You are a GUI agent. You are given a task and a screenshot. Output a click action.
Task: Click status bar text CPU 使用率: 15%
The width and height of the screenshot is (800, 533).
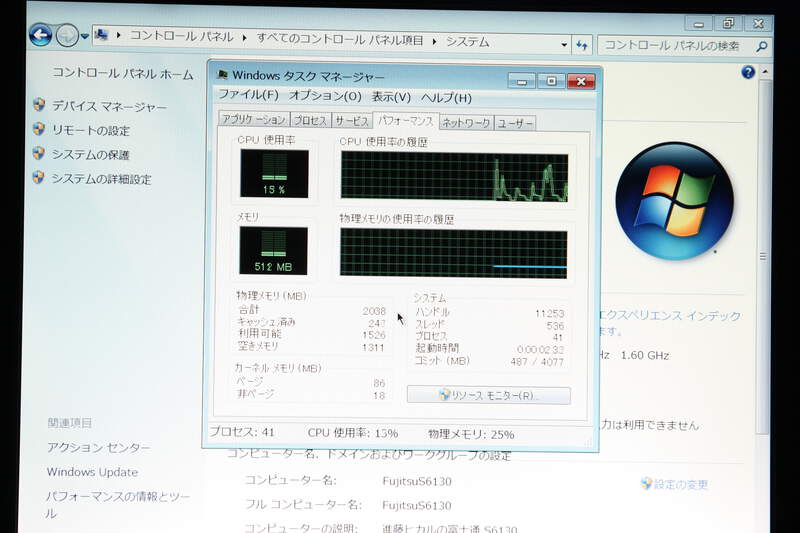point(353,433)
